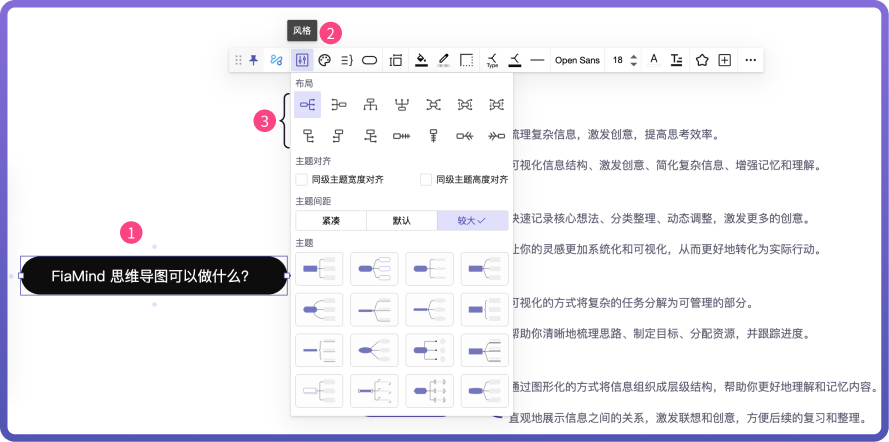Select the two-sided tree layout icon
Image resolution: width=889 pixels, height=442 pixels.
[370, 135]
